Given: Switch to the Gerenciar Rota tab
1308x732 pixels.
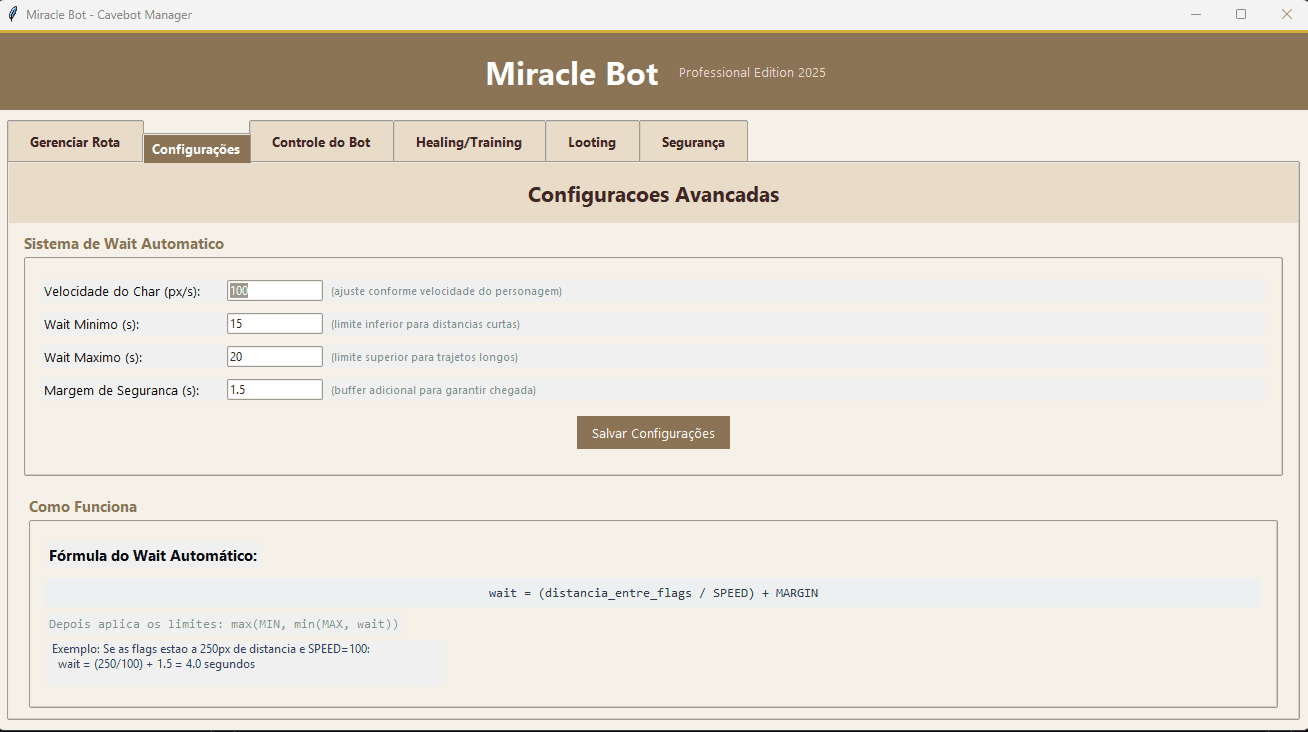Looking at the screenshot, I should point(75,141).
